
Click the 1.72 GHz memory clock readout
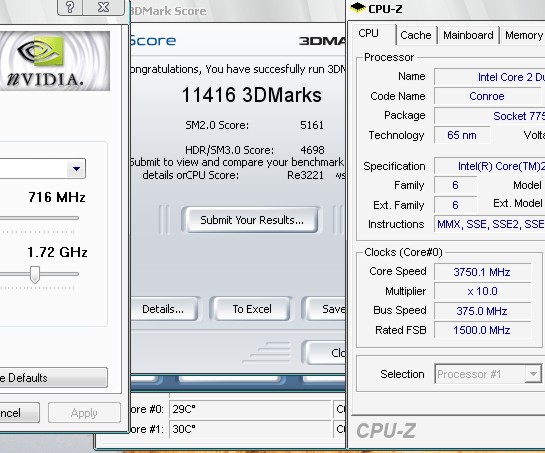[57, 252]
